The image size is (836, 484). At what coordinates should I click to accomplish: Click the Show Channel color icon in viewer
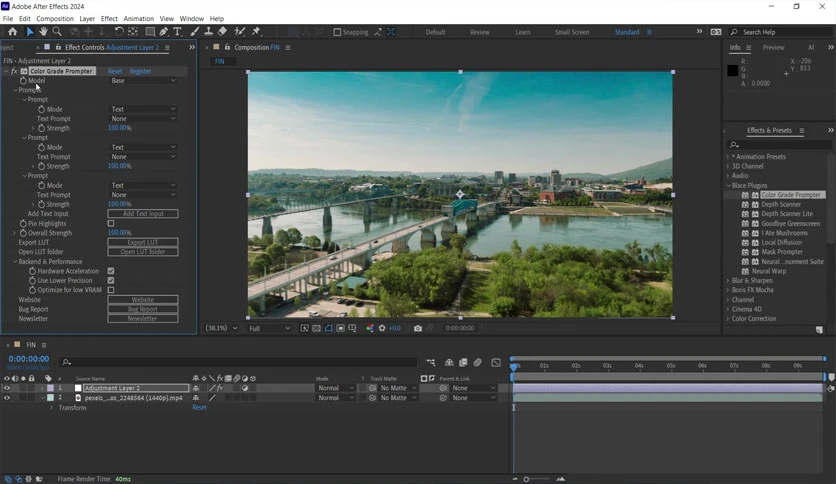pos(369,328)
